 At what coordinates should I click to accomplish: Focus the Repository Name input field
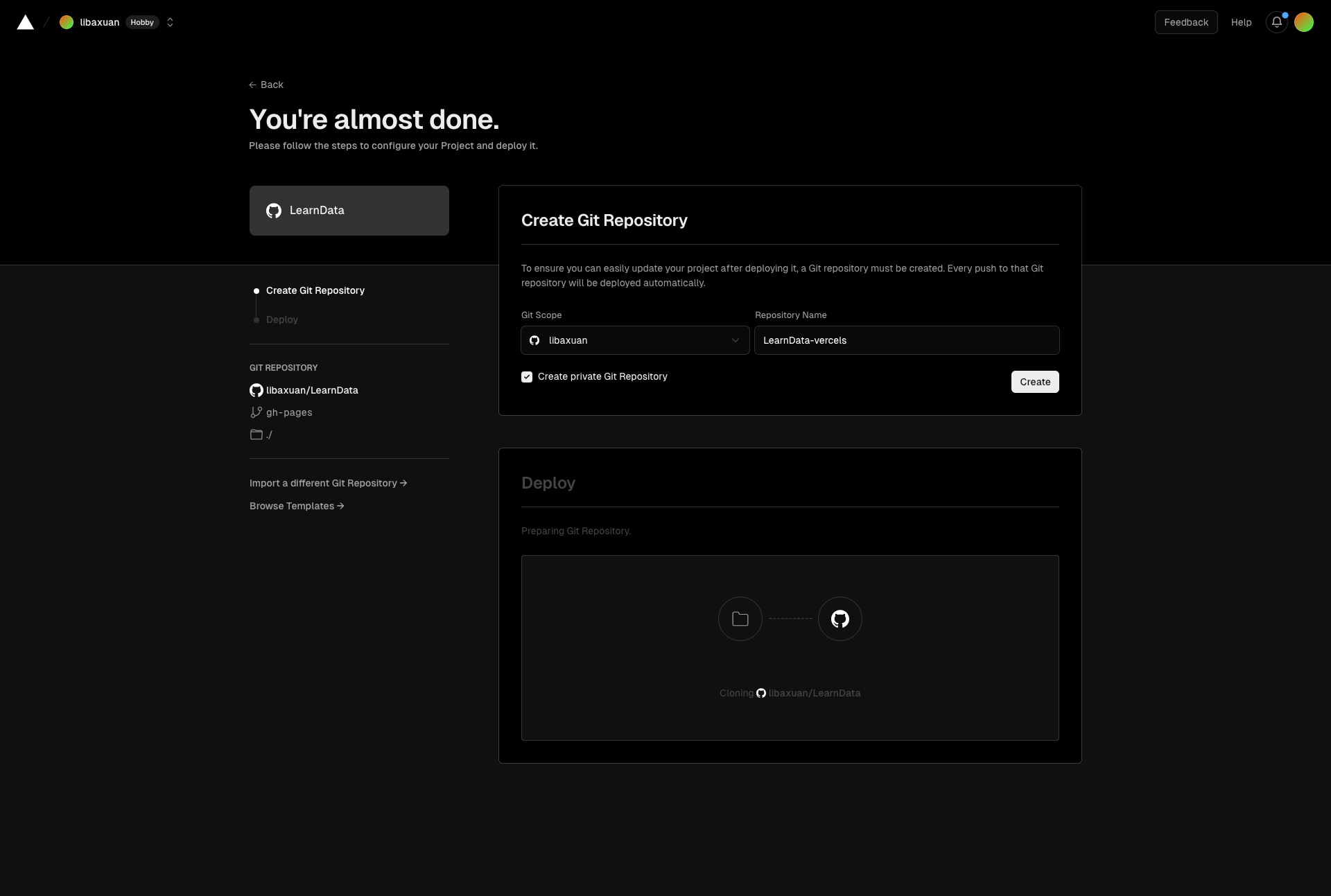pyautogui.click(x=907, y=340)
